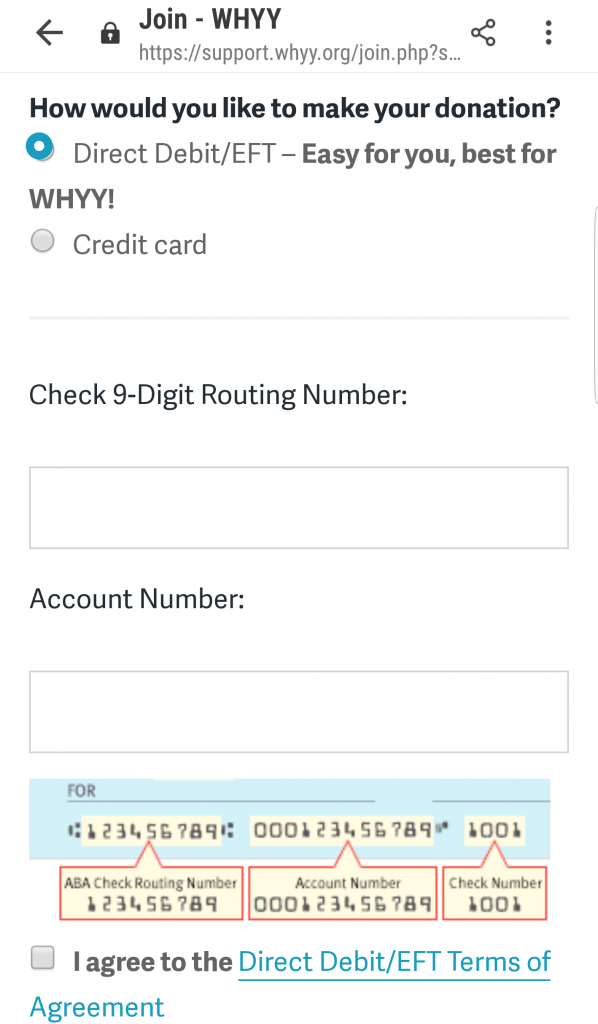Tap the Check Number callout on check

point(495,893)
